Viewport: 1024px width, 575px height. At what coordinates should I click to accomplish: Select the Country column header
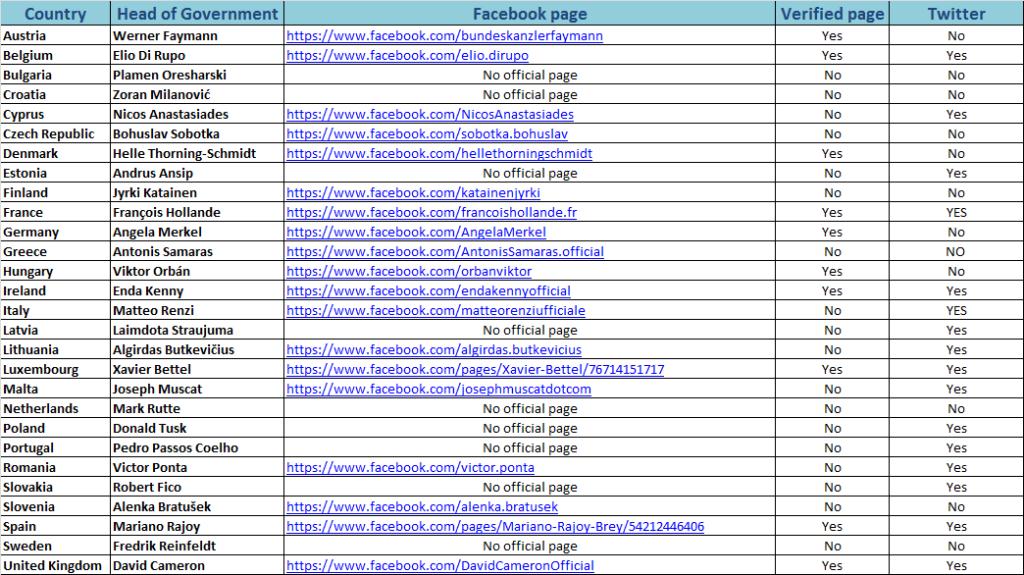tap(55, 14)
